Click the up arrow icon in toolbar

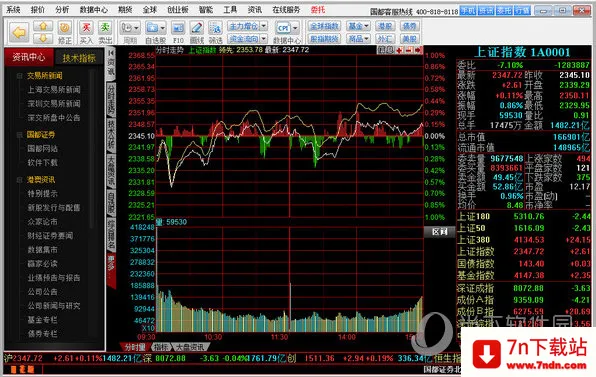(43, 26)
